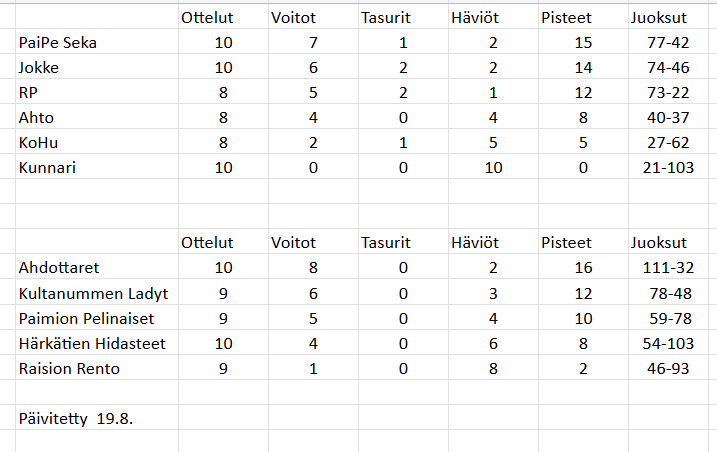The image size is (717, 452).
Task: Select the Päivitetty 19.8. cell
Action: point(97,418)
